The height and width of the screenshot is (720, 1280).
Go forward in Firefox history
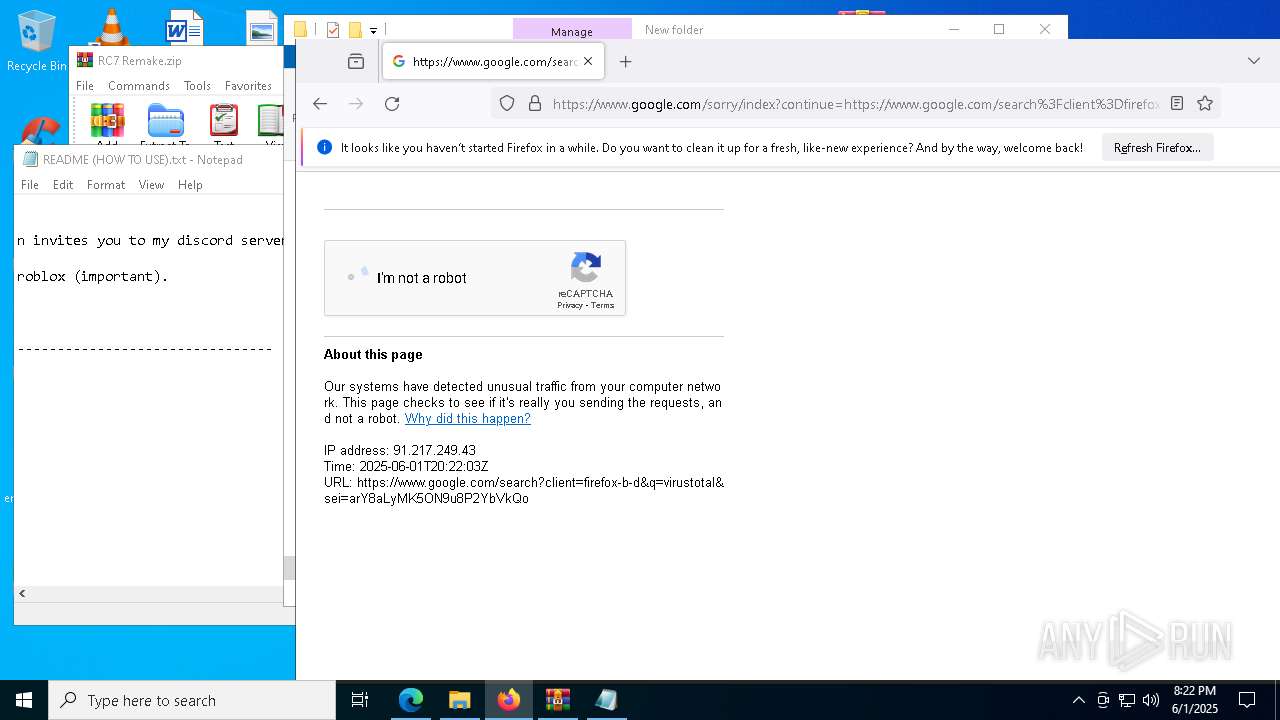point(356,103)
